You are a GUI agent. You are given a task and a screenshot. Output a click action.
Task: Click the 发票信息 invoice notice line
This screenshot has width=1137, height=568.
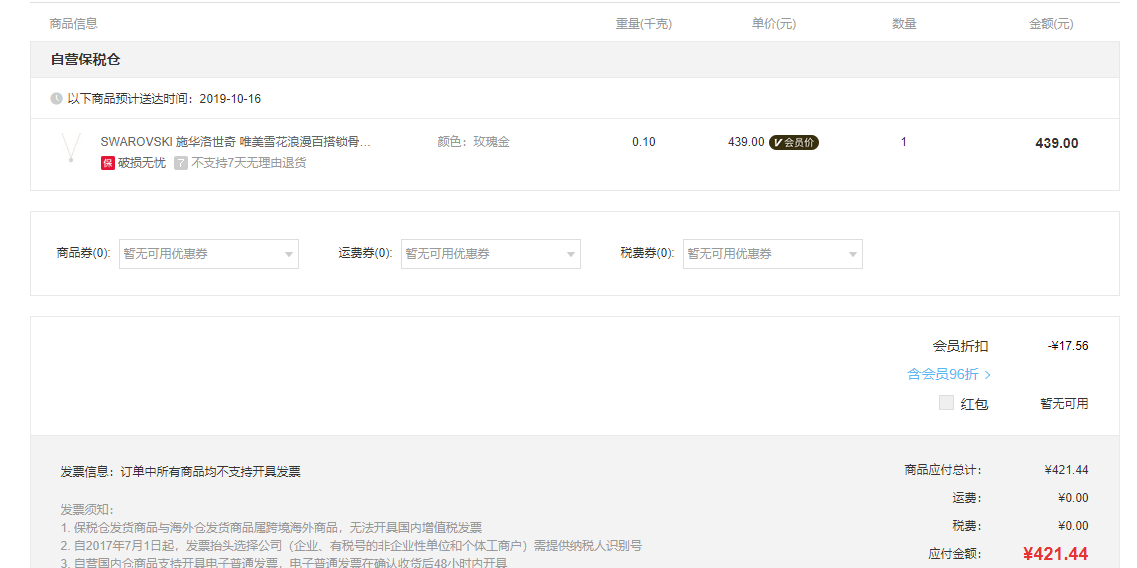click(x=181, y=472)
